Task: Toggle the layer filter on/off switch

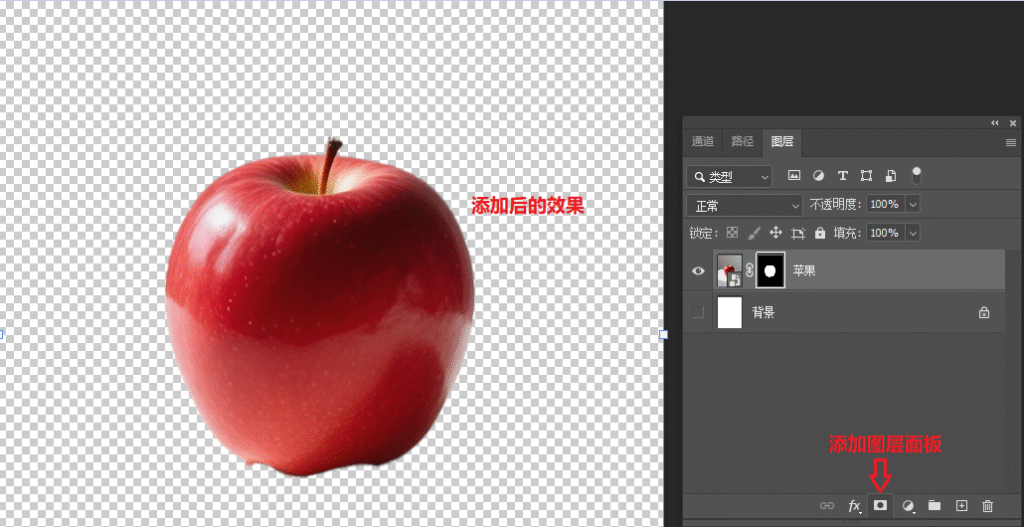Action: pyautogui.click(x=916, y=175)
